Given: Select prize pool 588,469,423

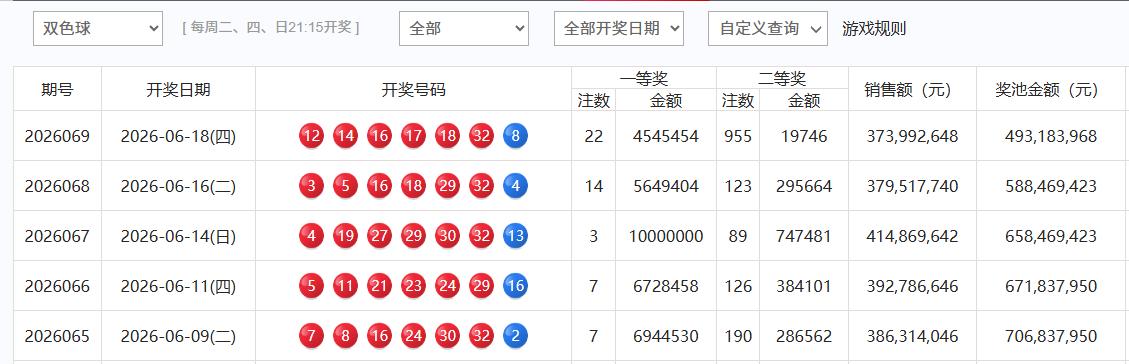Looking at the screenshot, I should point(1051,186).
